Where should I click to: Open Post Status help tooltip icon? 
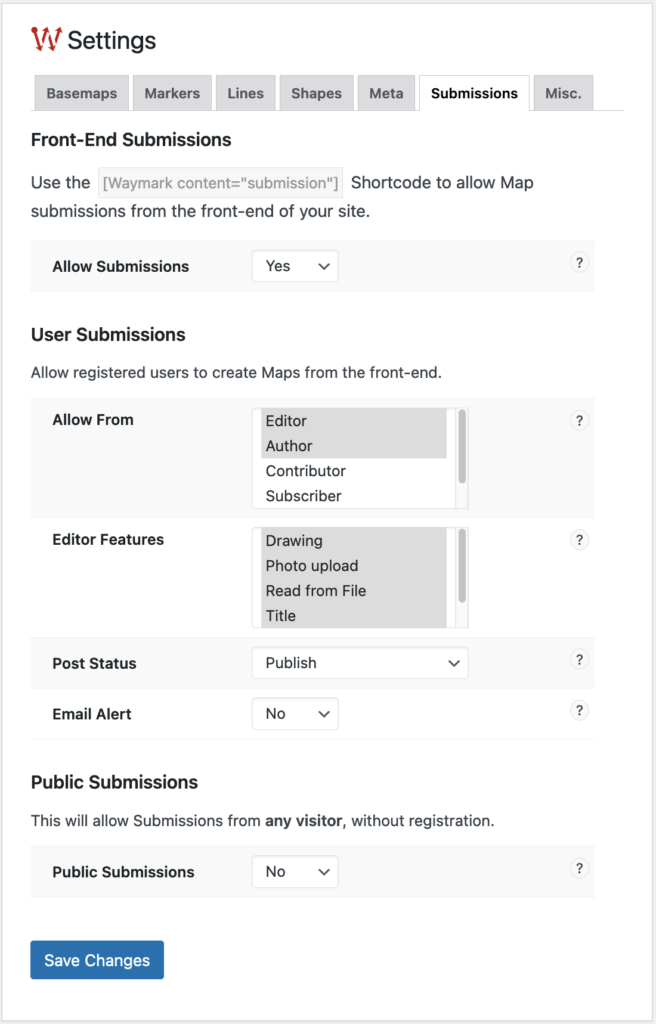click(x=579, y=660)
